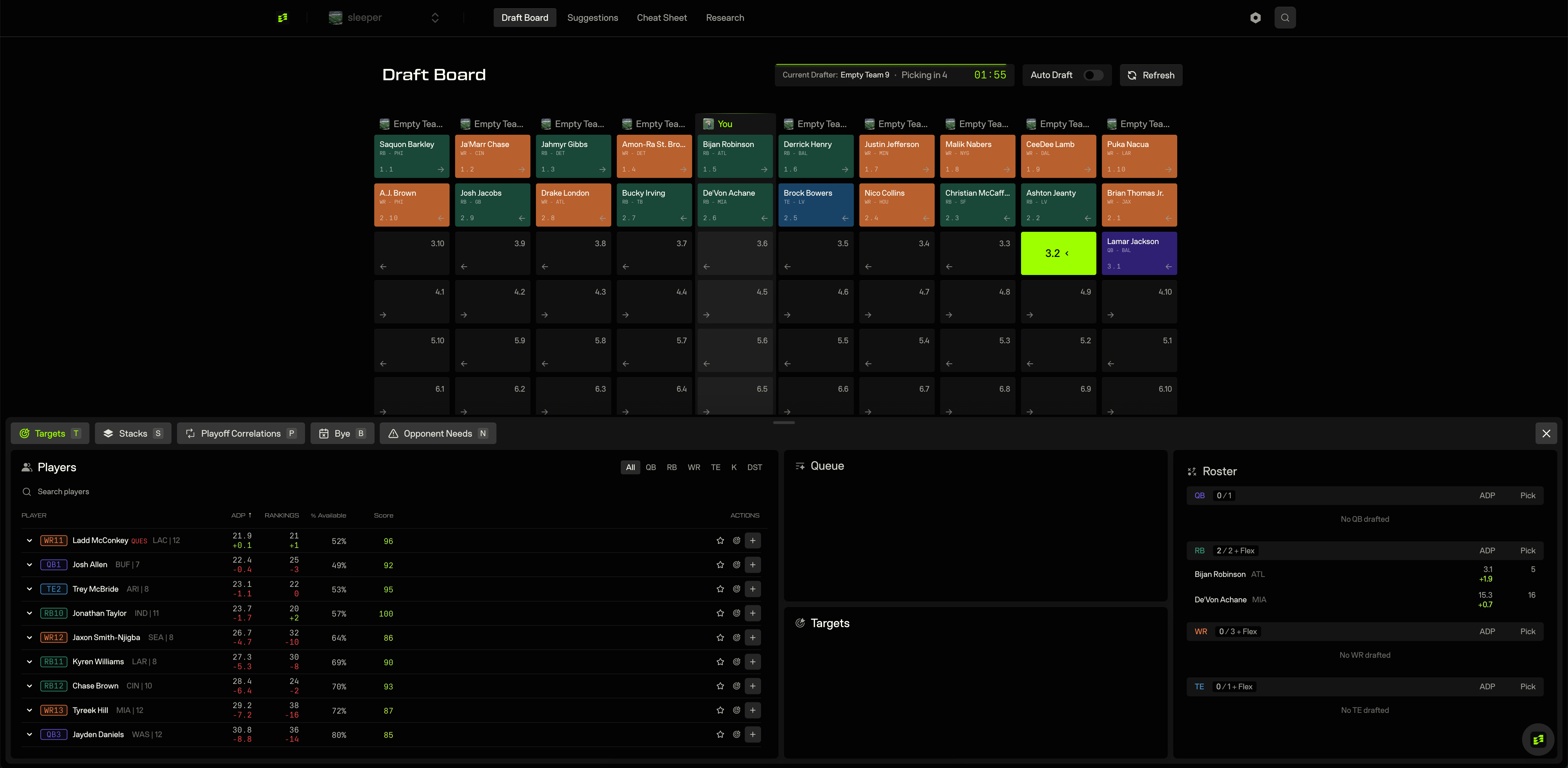Add Trey McBride to the queue
Screen dimensions: 1568x768
(753, 589)
